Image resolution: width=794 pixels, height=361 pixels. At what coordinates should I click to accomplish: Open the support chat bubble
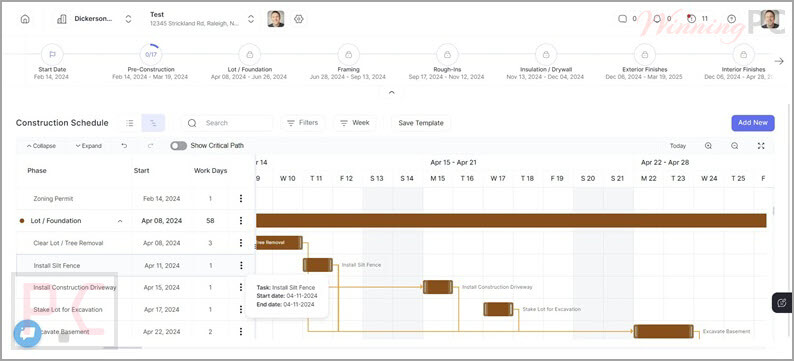point(27,334)
